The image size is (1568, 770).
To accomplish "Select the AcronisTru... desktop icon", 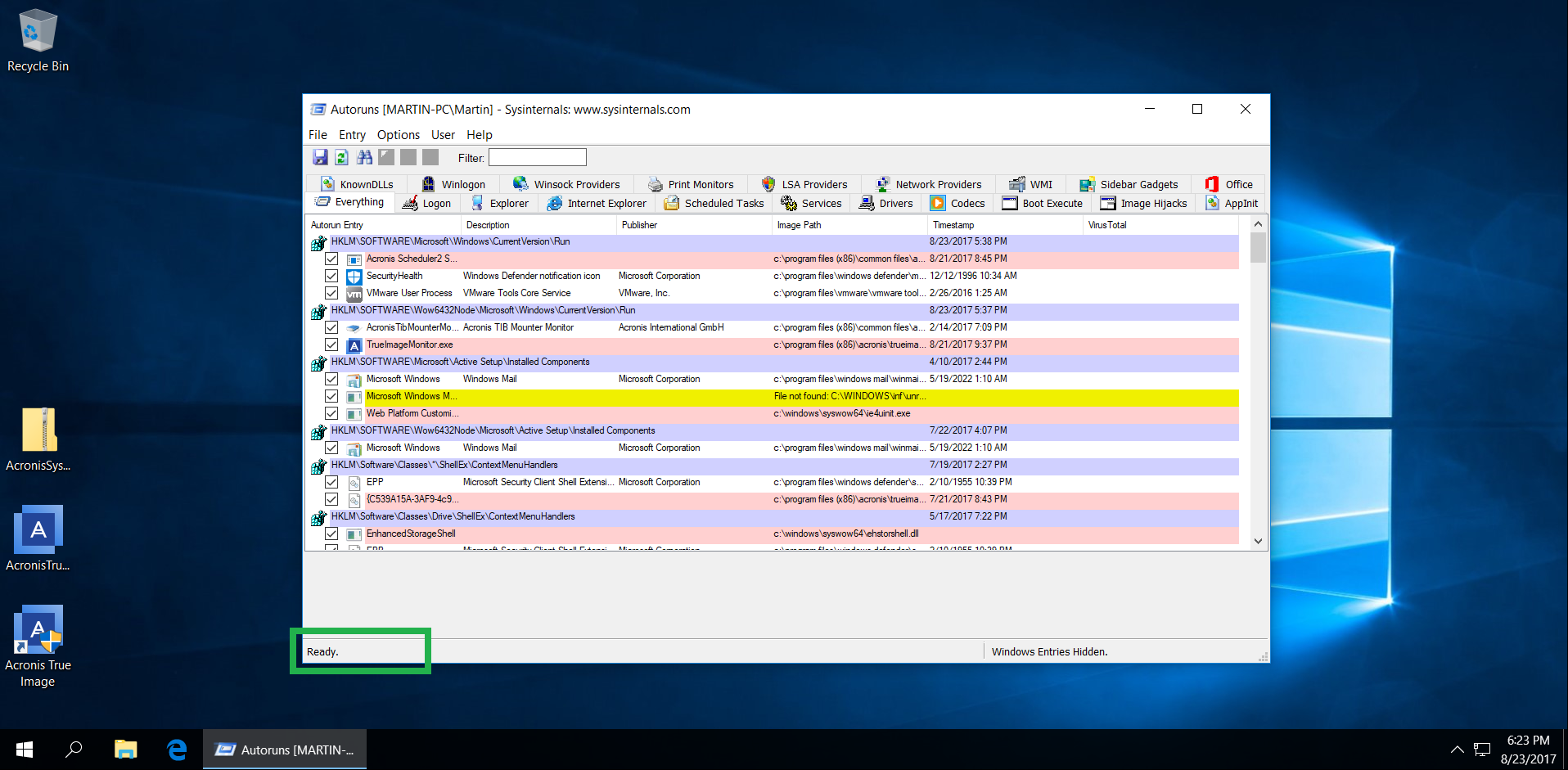I will coord(38,538).
